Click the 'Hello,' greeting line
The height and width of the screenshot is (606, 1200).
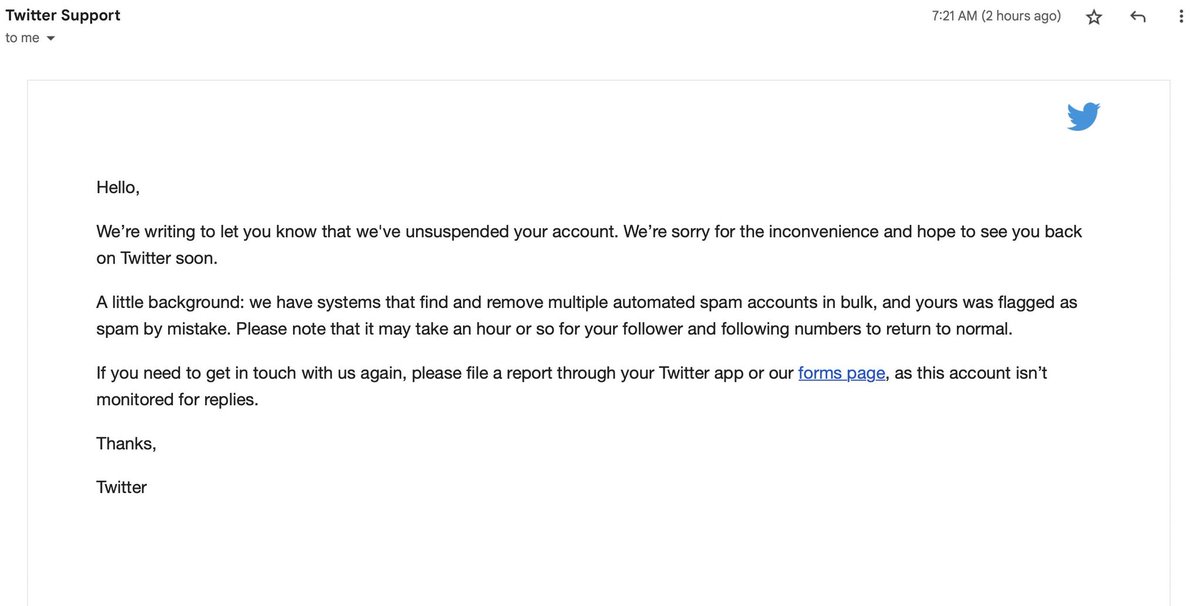pos(118,187)
